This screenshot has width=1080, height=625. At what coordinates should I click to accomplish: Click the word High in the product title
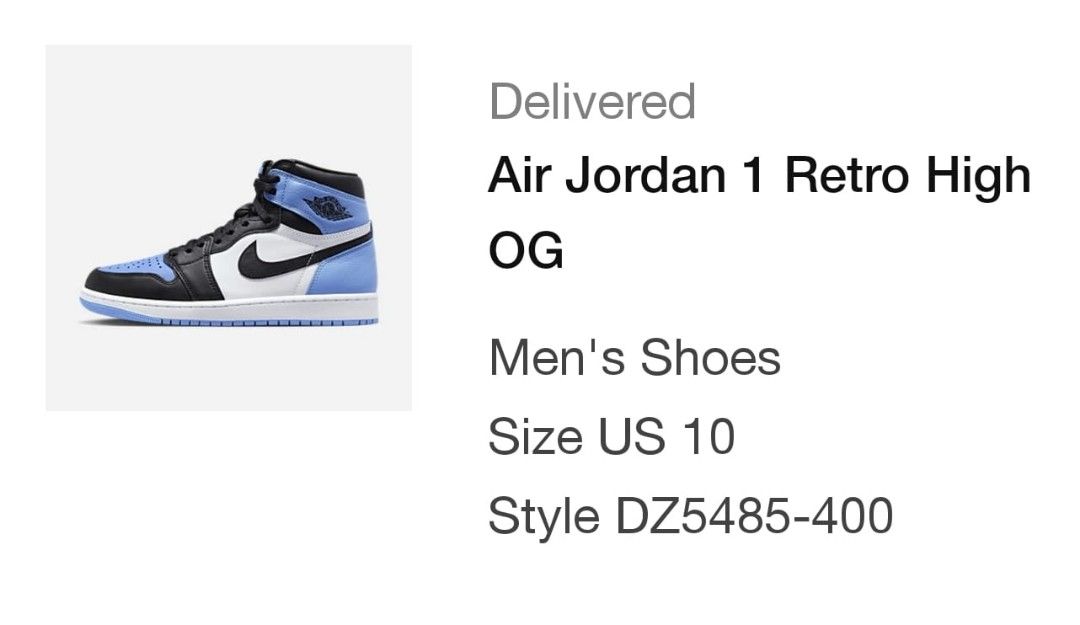click(x=979, y=176)
